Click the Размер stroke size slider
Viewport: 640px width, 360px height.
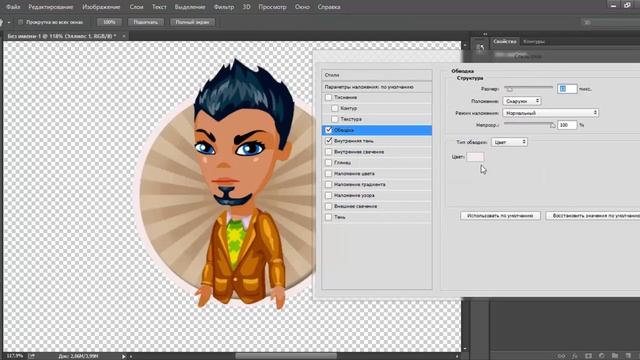(528, 88)
